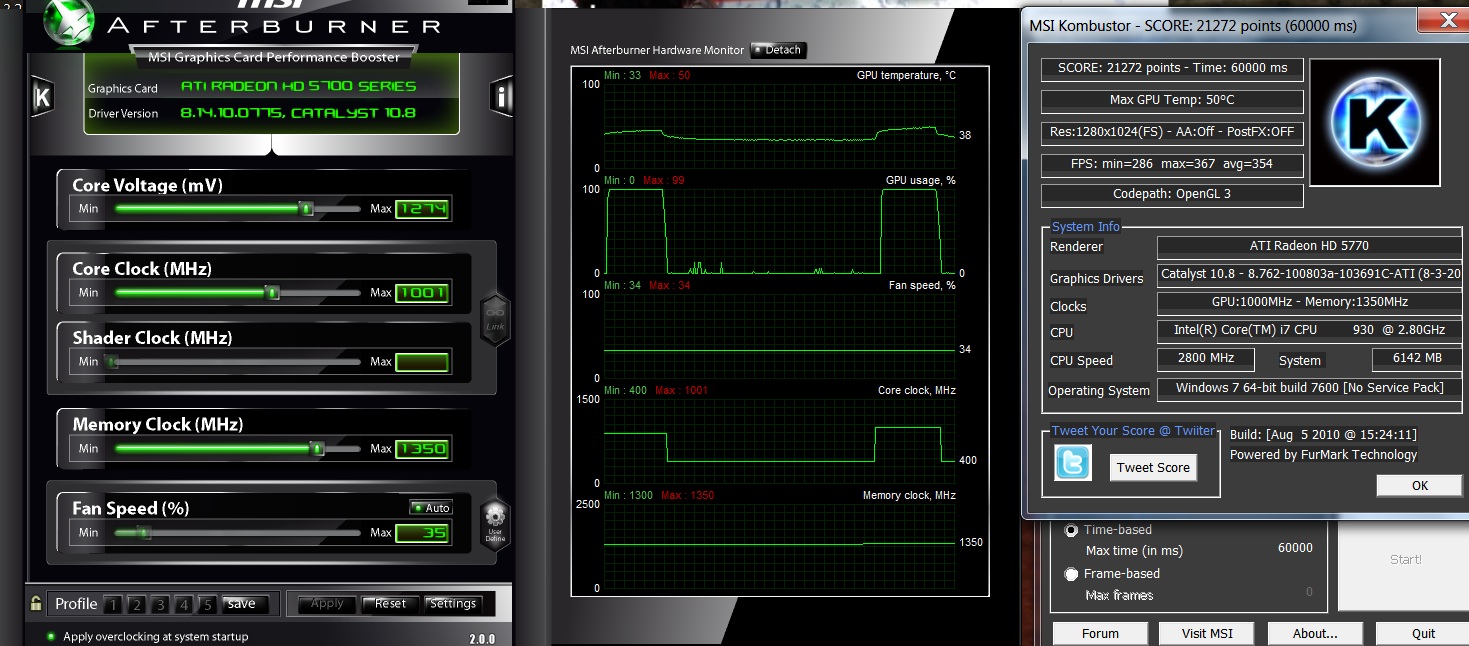Click the Max GPU Temp: 50°C box
Screen dimensions: 1469x646
pyautogui.click(x=1172, y=100)
